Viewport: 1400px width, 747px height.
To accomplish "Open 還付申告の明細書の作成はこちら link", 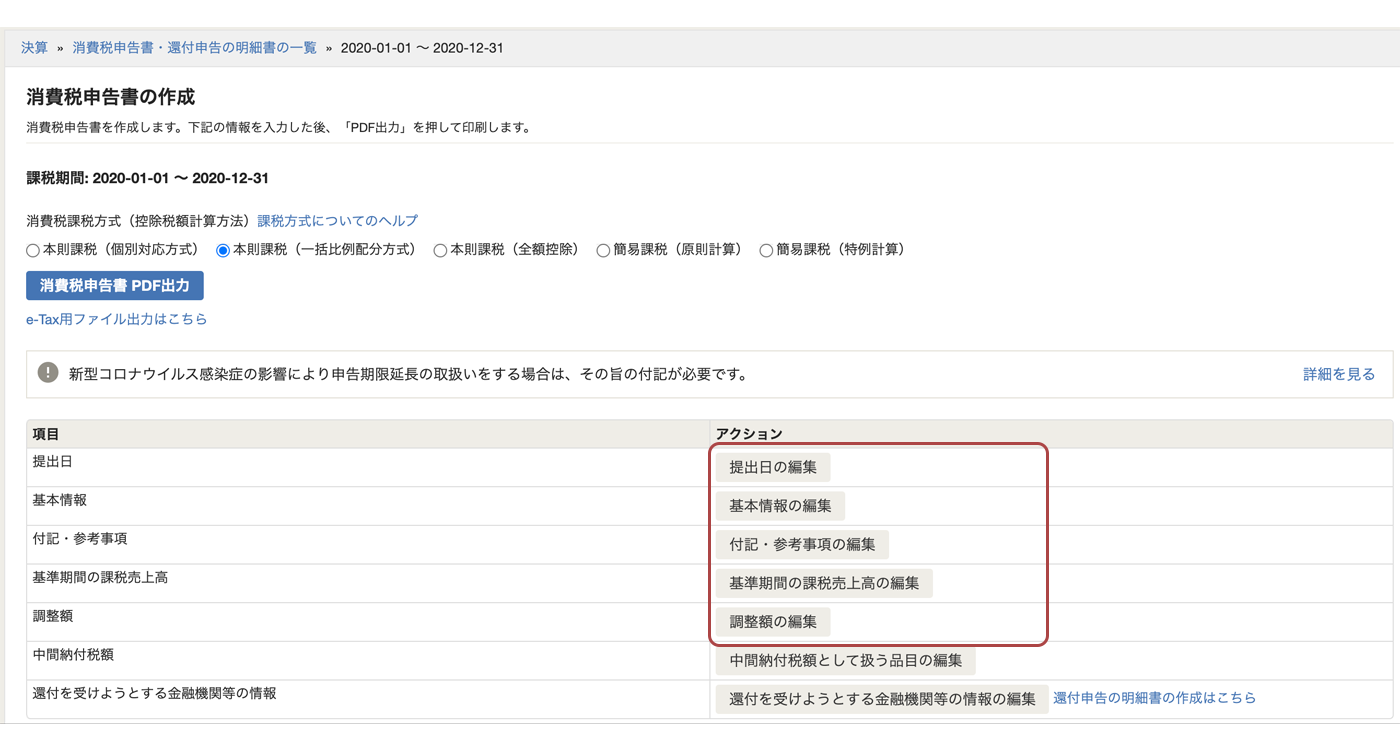I will click(x=1155, y=698).
